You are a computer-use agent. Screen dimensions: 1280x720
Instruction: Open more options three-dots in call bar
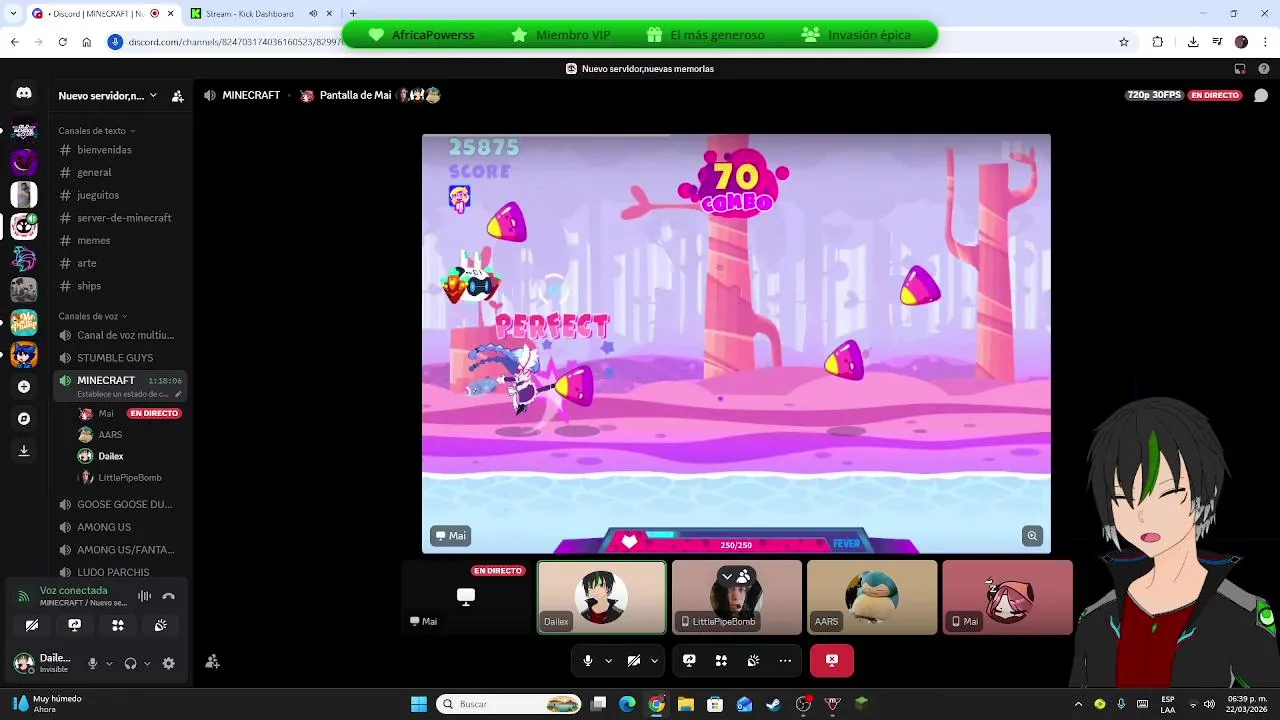tap(785, 660)
